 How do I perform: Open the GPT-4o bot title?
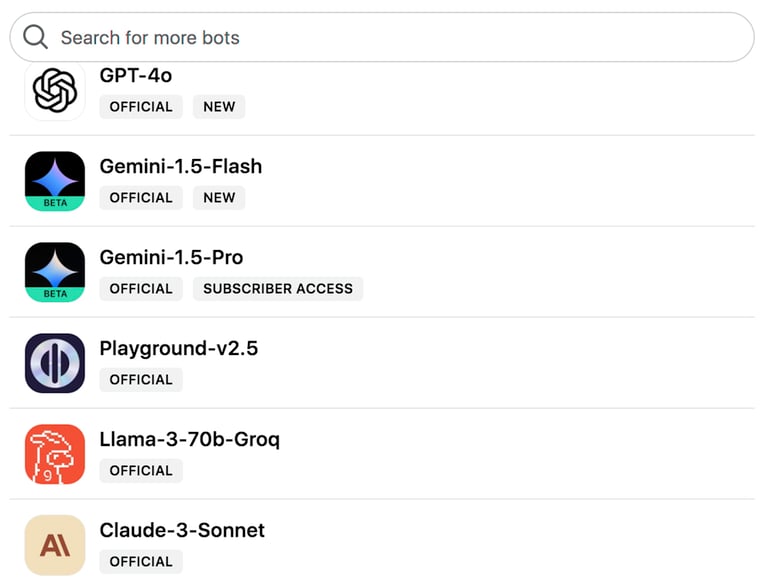click(x=136, y=75)
